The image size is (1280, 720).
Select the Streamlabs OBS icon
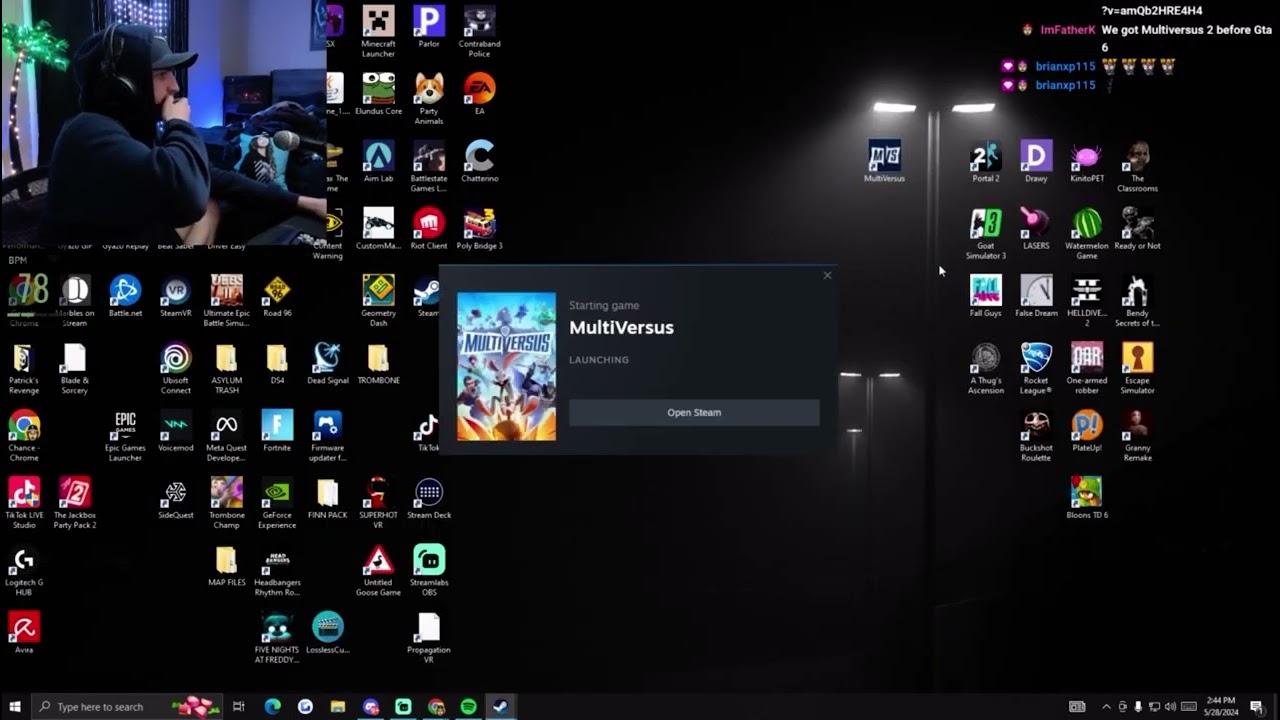(429, 570)
